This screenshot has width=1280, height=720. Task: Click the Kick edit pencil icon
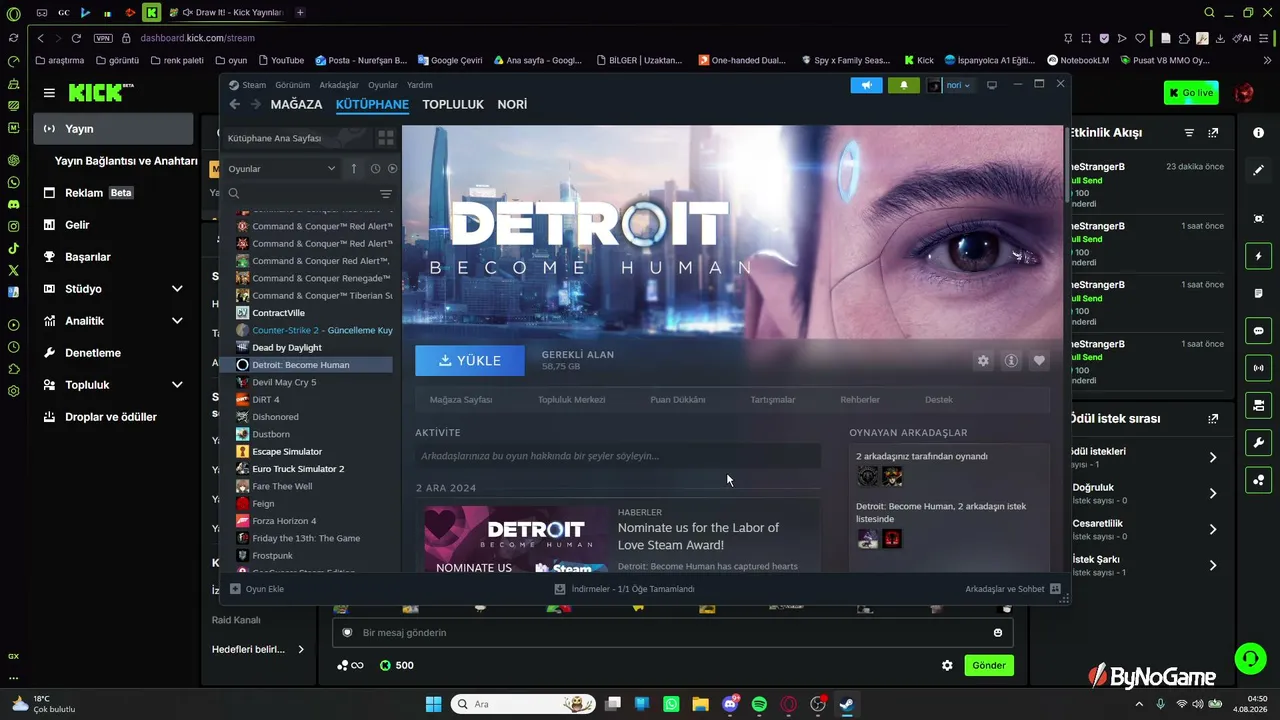(x=1258, y=170)
